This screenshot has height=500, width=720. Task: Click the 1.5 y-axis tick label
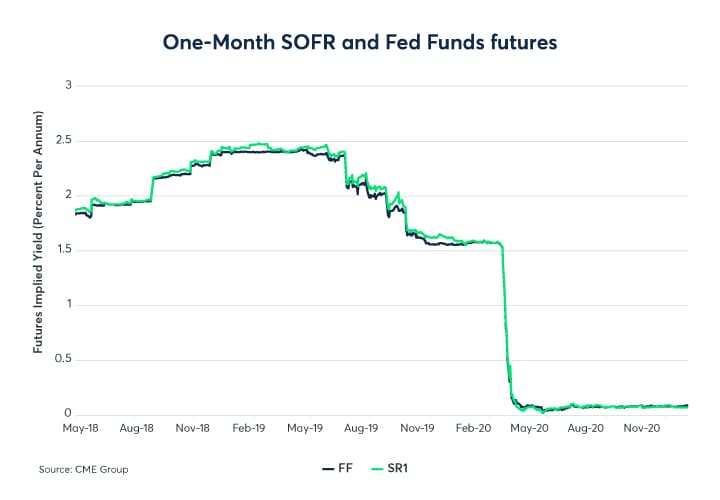[67, 250]
